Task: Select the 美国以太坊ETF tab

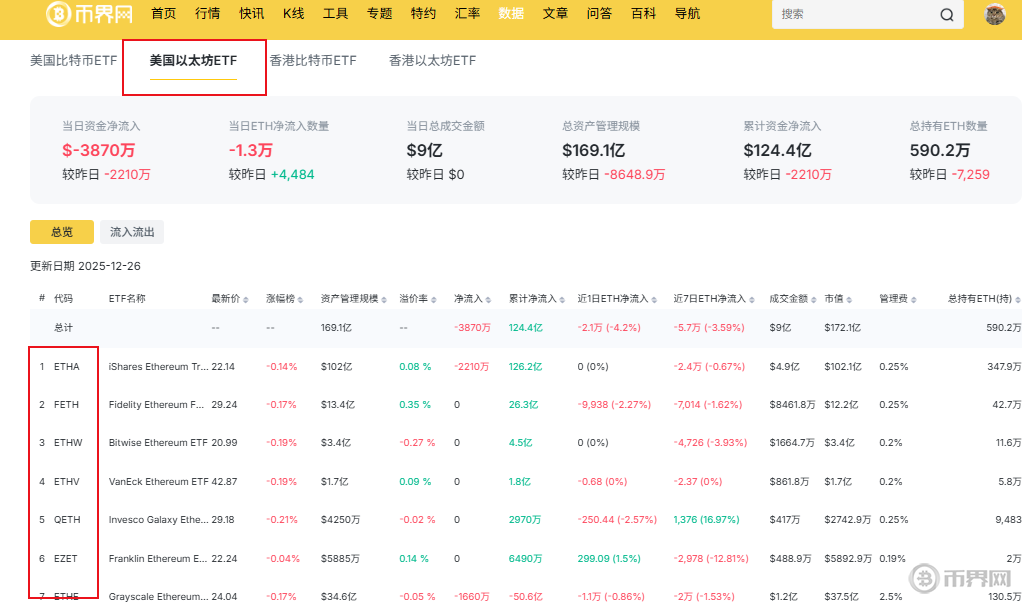Action: tap(194, 61)
